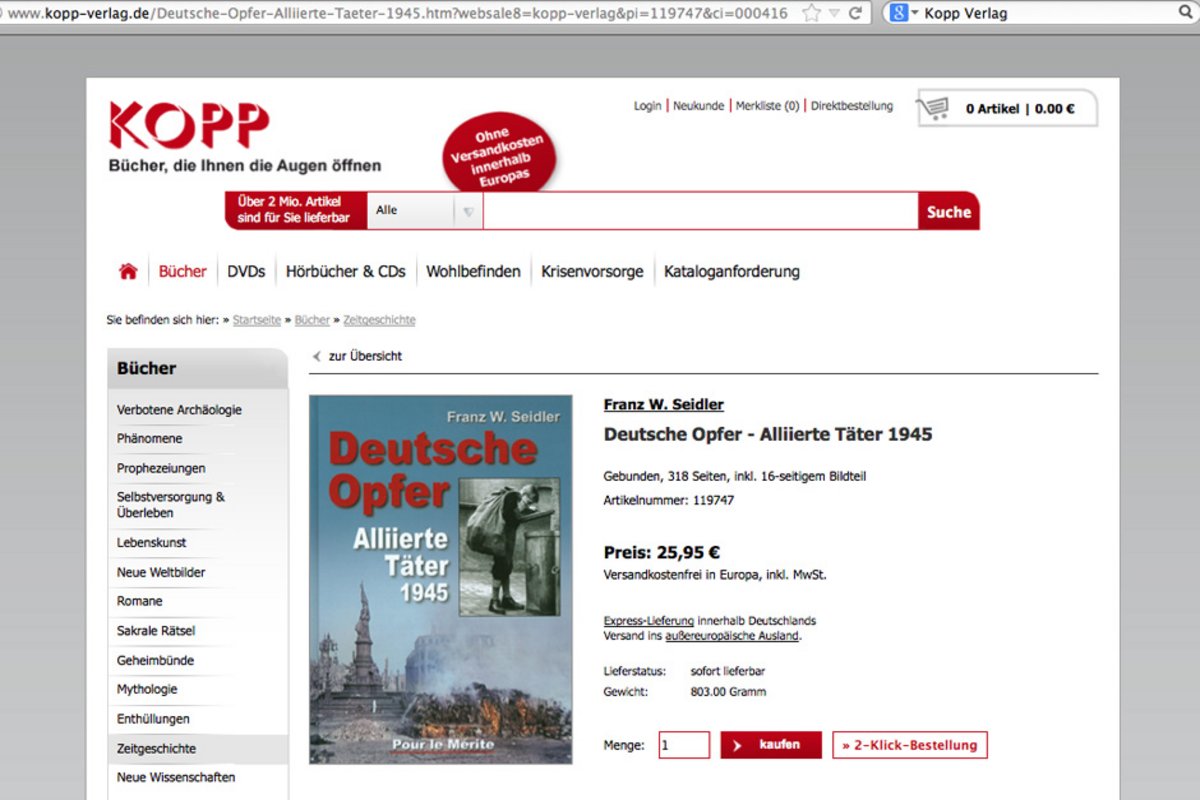This screenshot has height=800, width=1200.
Task: Open the DVDs menu tab
Action: 246,271
